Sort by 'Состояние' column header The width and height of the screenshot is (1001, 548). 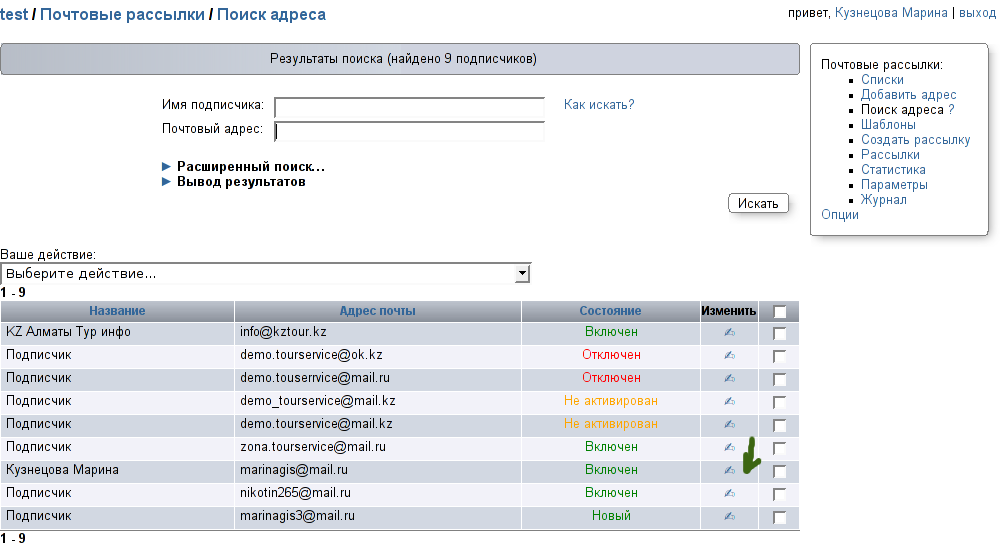pos(610,311)
